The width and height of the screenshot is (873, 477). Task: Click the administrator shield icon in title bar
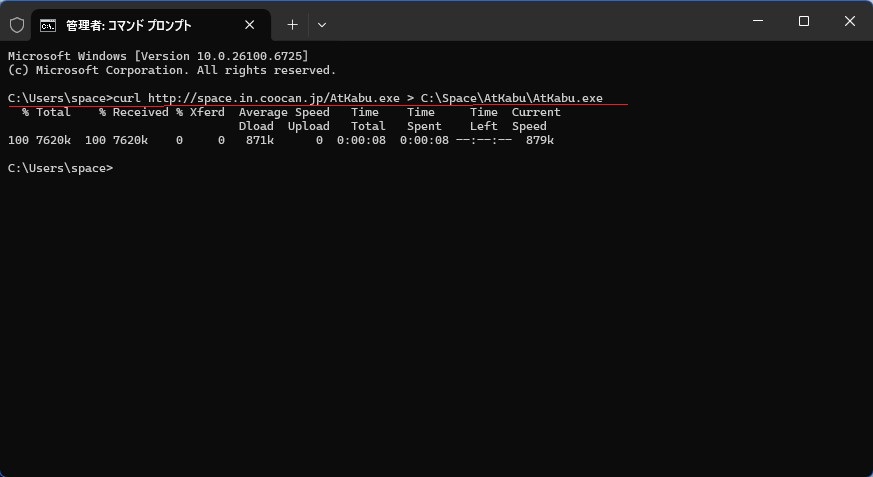16,24
